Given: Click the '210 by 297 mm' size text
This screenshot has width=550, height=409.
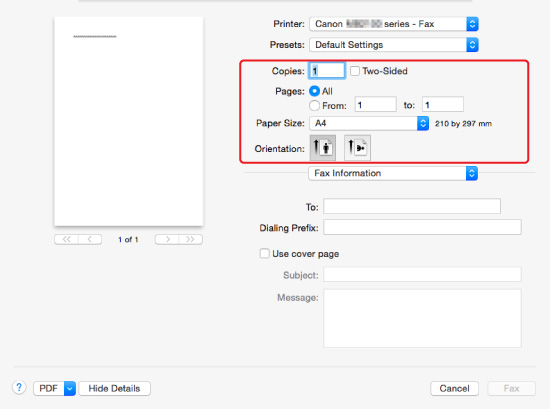Looking at the screenshot, I should [463, 123].
